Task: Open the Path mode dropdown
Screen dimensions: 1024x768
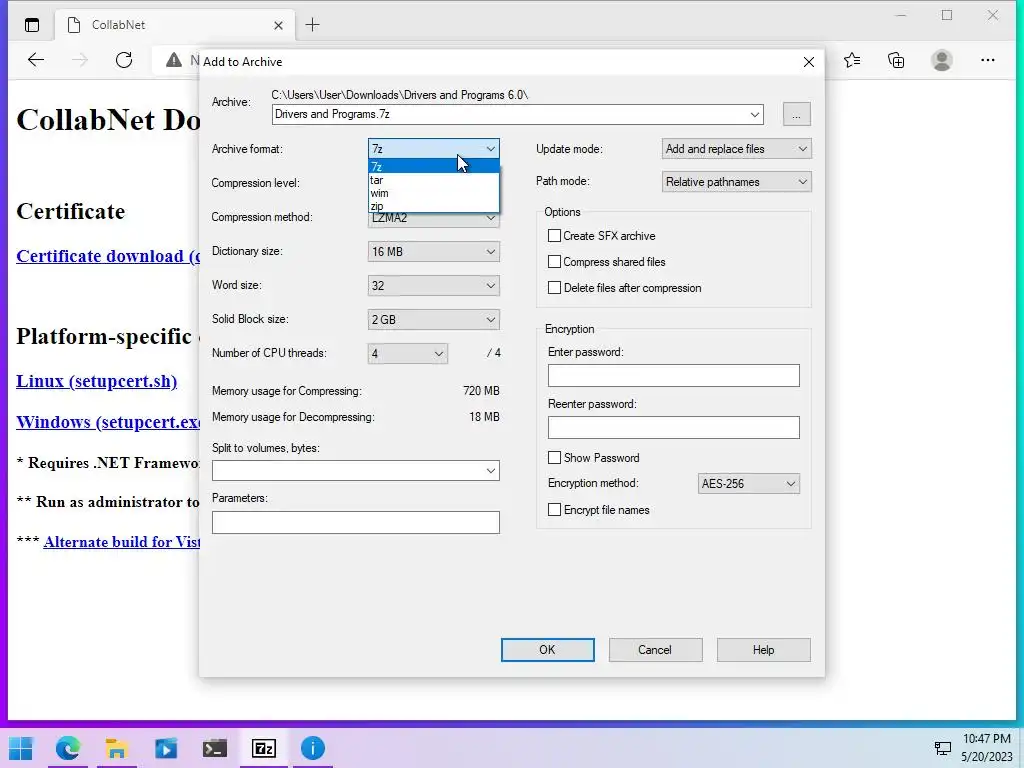Action: point(737,182)
